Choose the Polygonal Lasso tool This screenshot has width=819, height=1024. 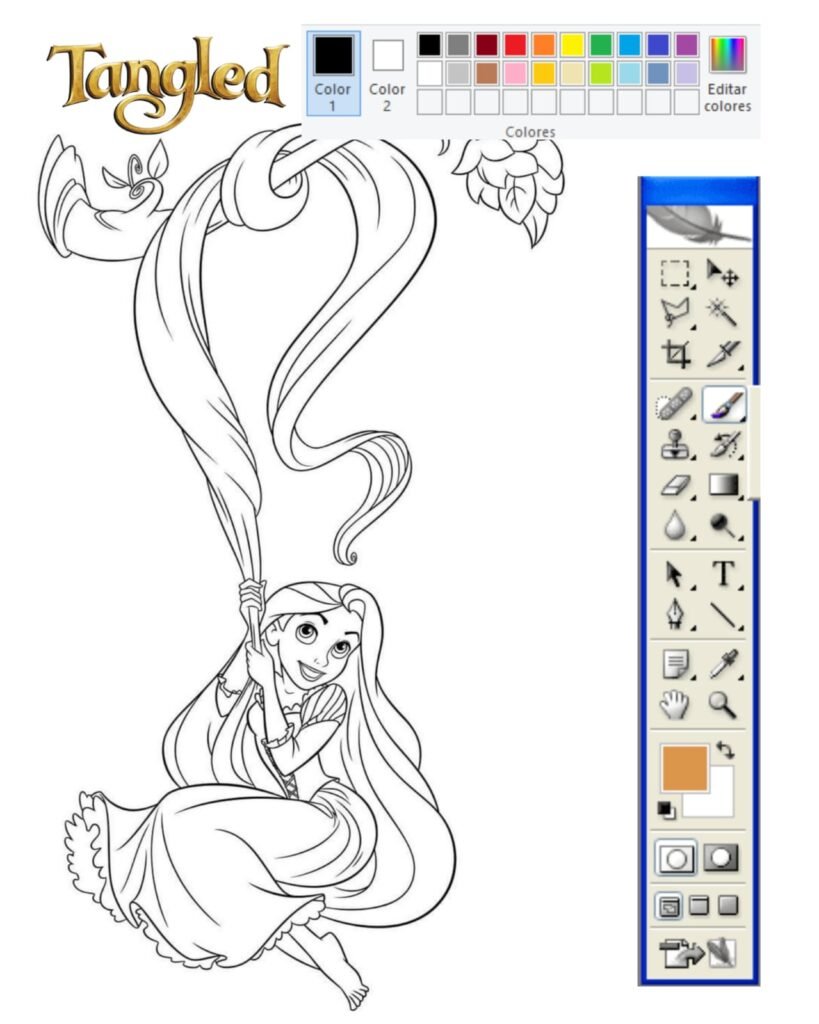[675, 313]
